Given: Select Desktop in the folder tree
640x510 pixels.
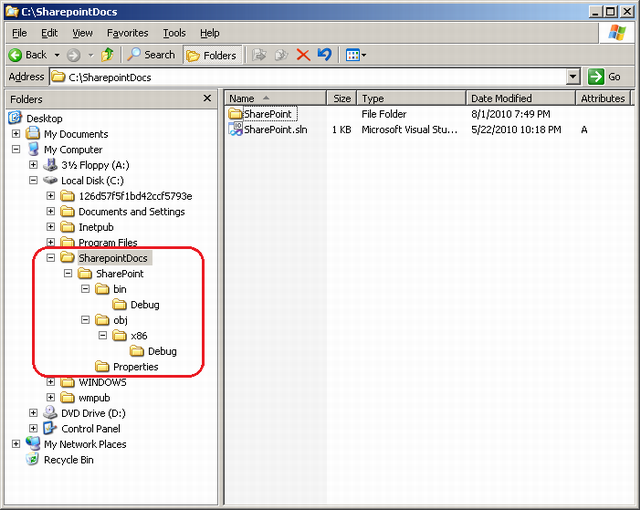Looking at the screenshot, I should [44, 118].
